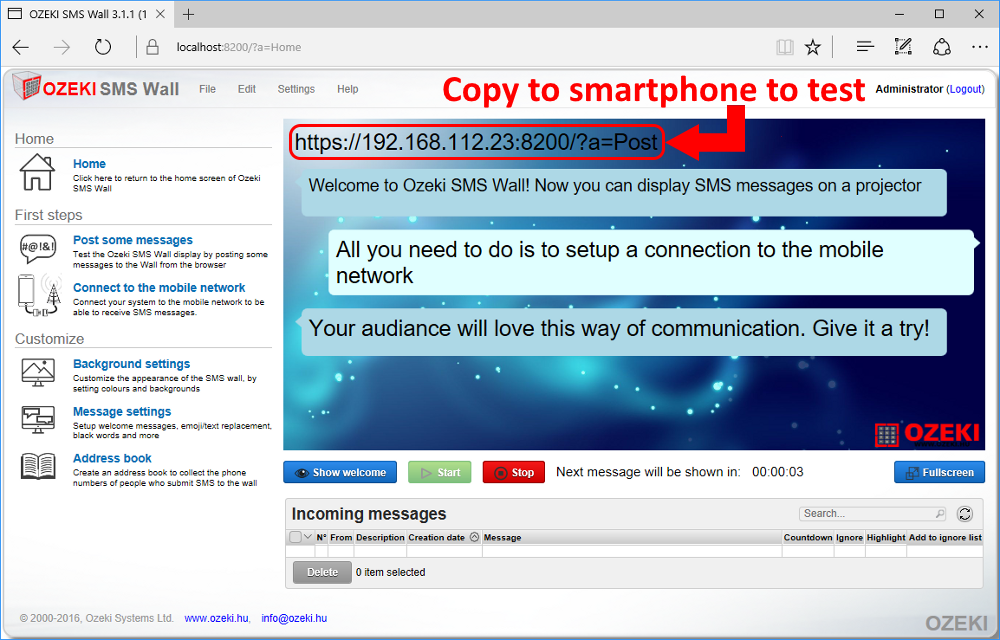Screen dimensions: 1000x640
Task: Toggle sort arrow on Creation date column
Action: point(474,537)
